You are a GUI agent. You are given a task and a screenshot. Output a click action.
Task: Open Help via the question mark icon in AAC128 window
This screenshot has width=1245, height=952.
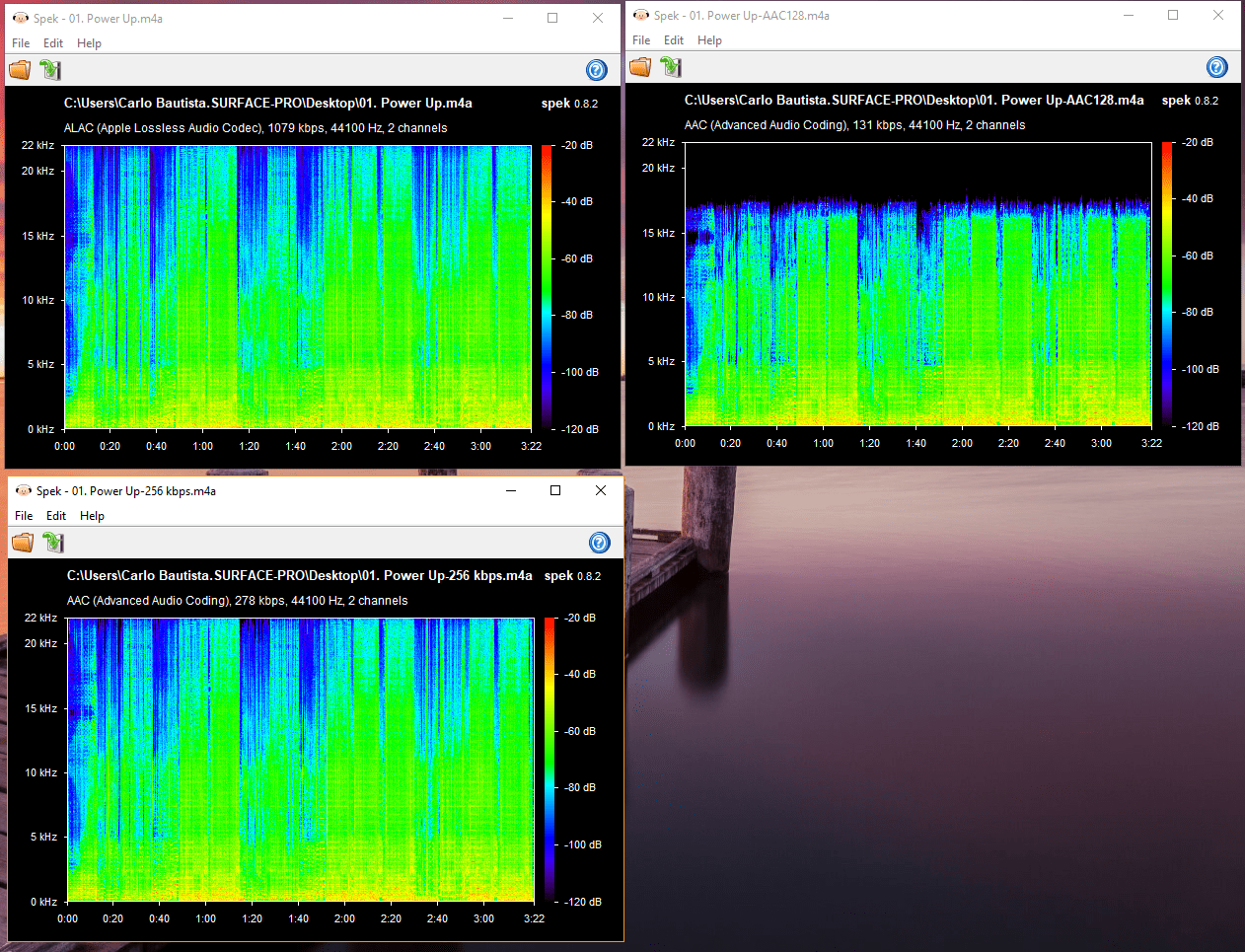(1216, 67)
